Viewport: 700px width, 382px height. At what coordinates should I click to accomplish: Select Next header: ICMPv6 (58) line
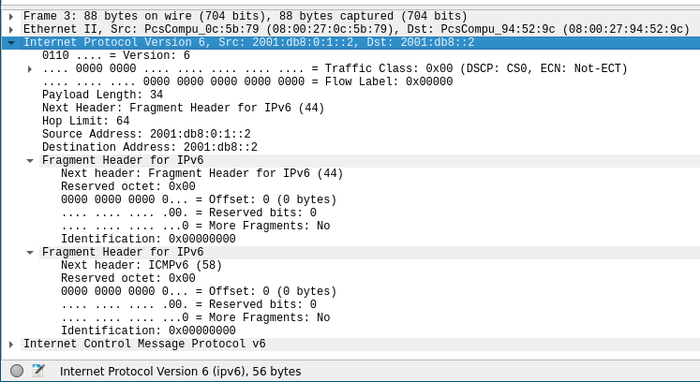pyautogui.click(x=142, y=266)
